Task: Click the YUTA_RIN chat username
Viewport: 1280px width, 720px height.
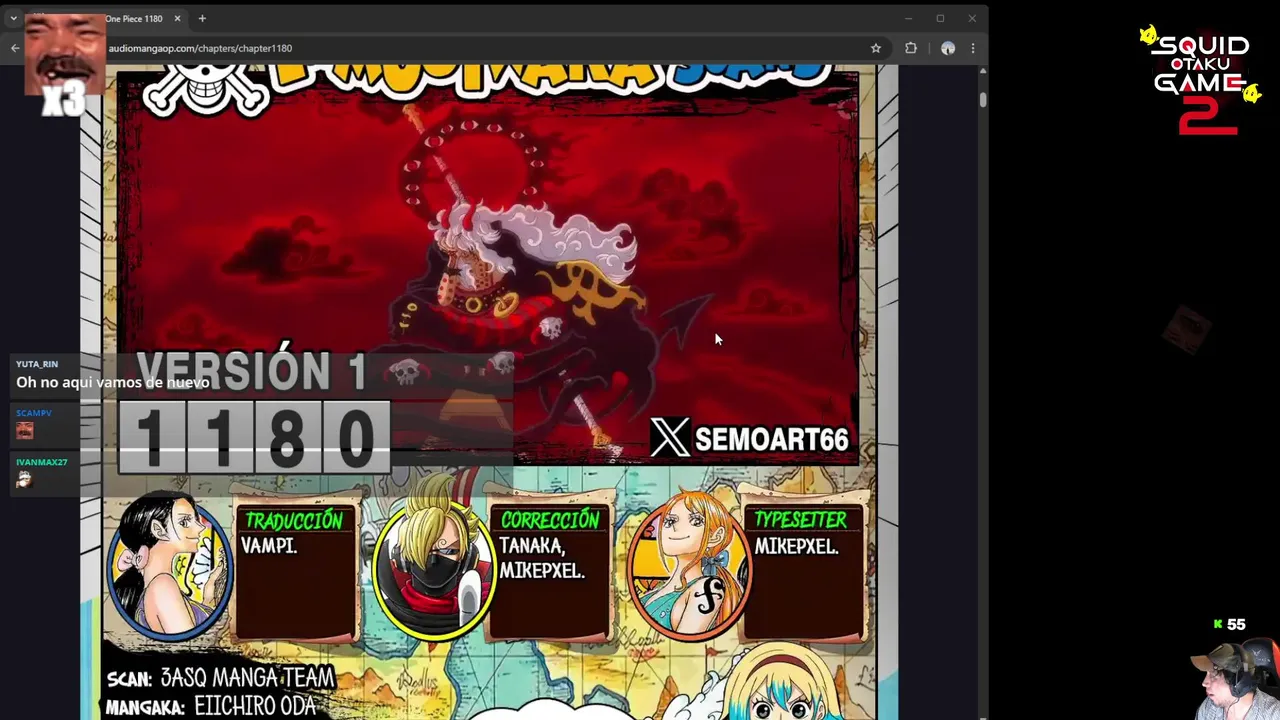Action: [x=37, y=364]
